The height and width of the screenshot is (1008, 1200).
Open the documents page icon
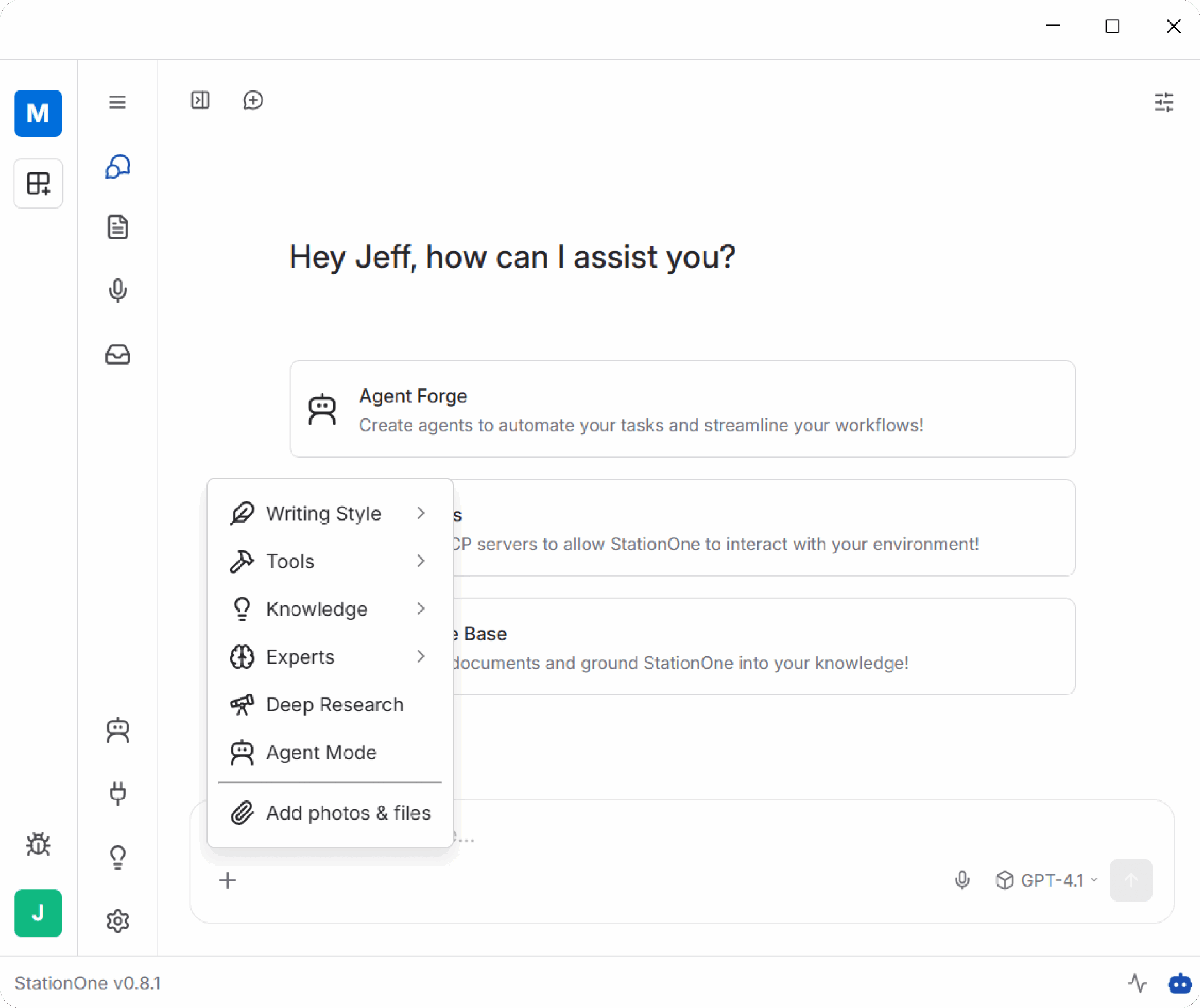[x=118, y=227]
